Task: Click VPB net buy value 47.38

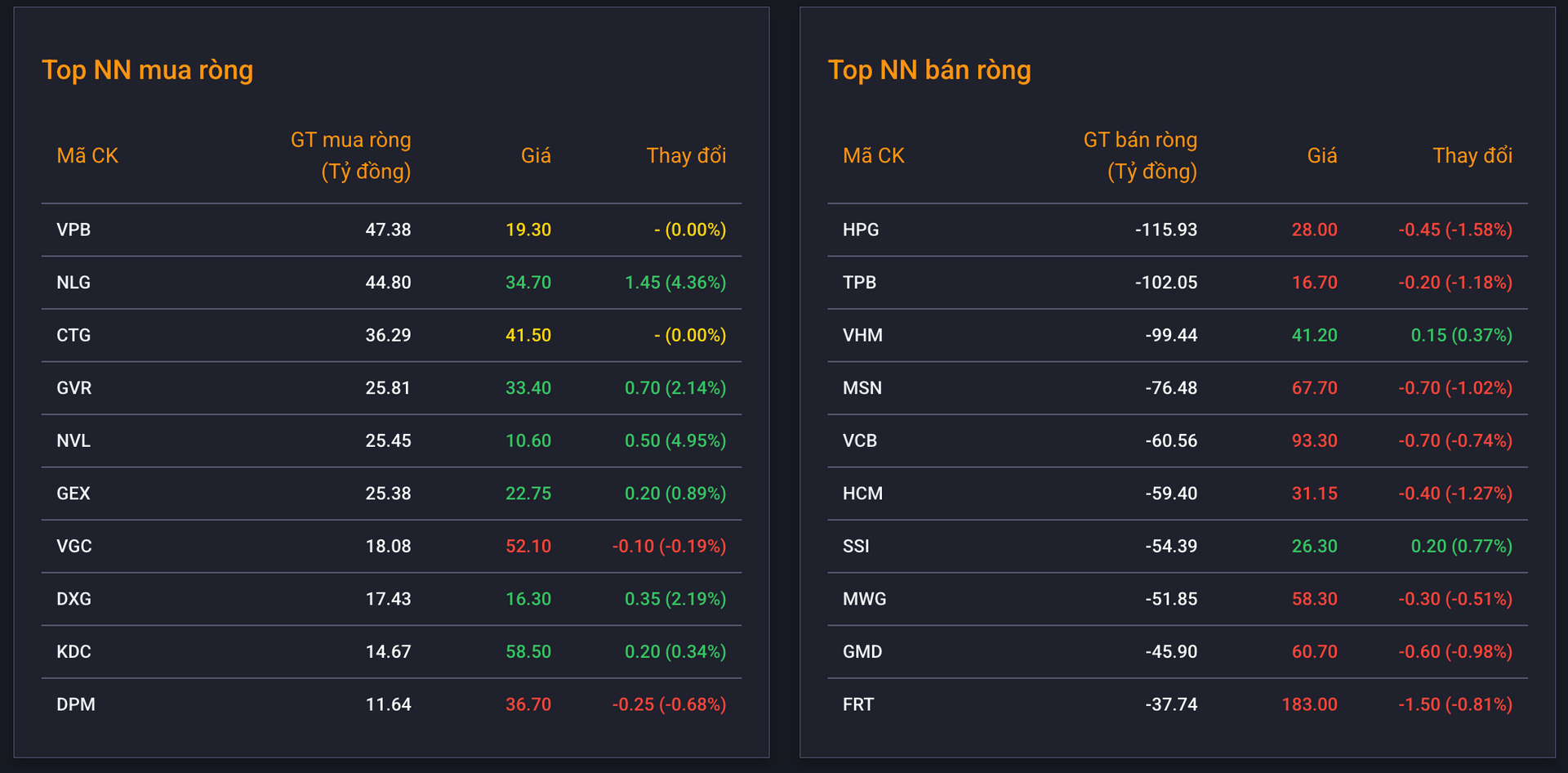Action: tap(388, 230)
